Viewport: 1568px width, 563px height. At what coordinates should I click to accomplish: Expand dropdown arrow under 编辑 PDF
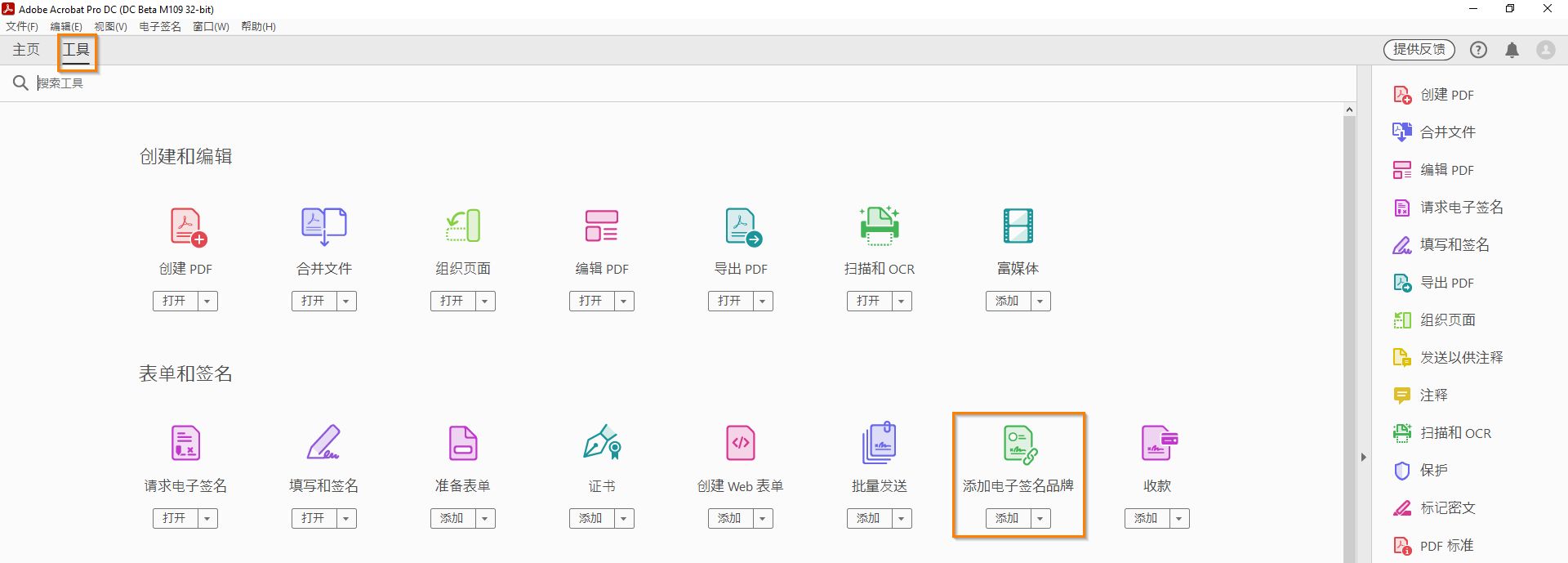coord(624,302)
